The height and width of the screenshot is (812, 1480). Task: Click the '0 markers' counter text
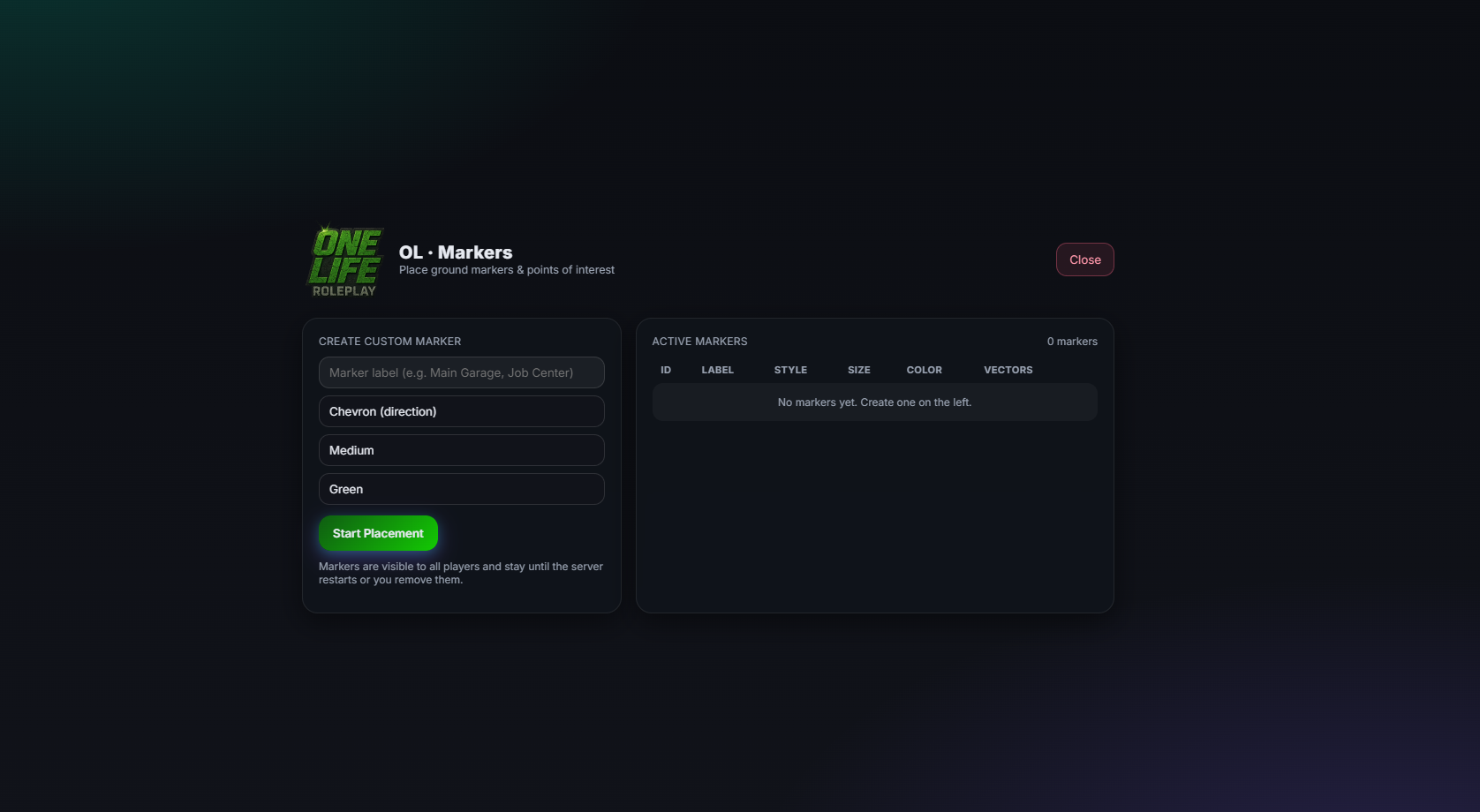pos(1072,342)
